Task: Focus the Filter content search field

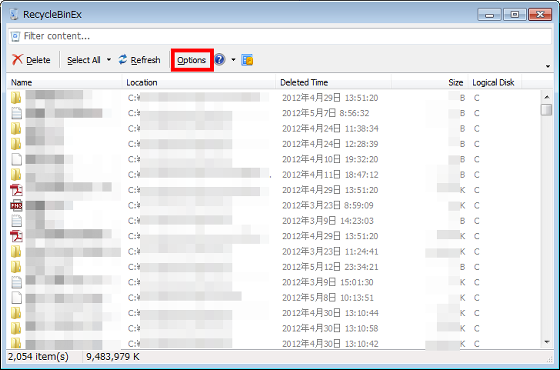Action: tap(280, 36)
